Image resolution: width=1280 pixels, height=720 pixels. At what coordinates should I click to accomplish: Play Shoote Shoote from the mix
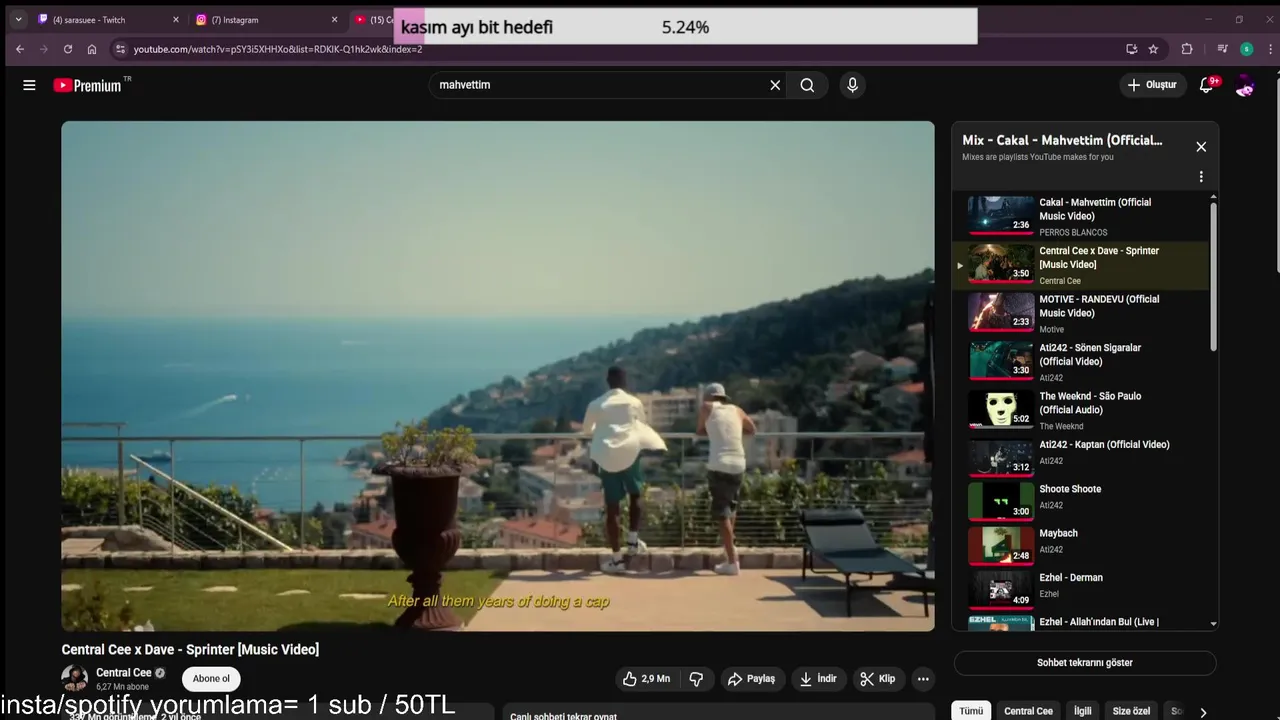(1082, 502)
